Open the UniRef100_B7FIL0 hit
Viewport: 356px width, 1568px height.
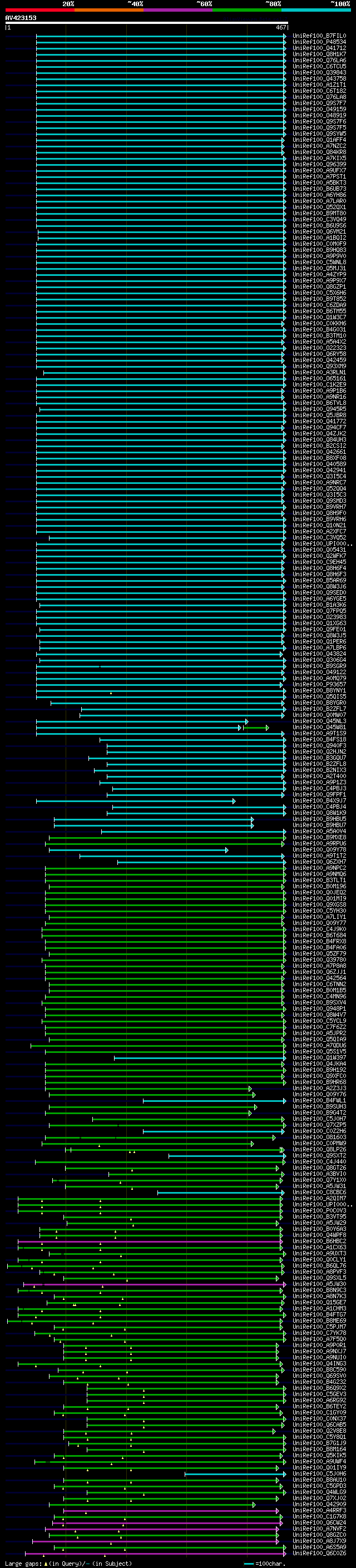click(x=319, y=36)
